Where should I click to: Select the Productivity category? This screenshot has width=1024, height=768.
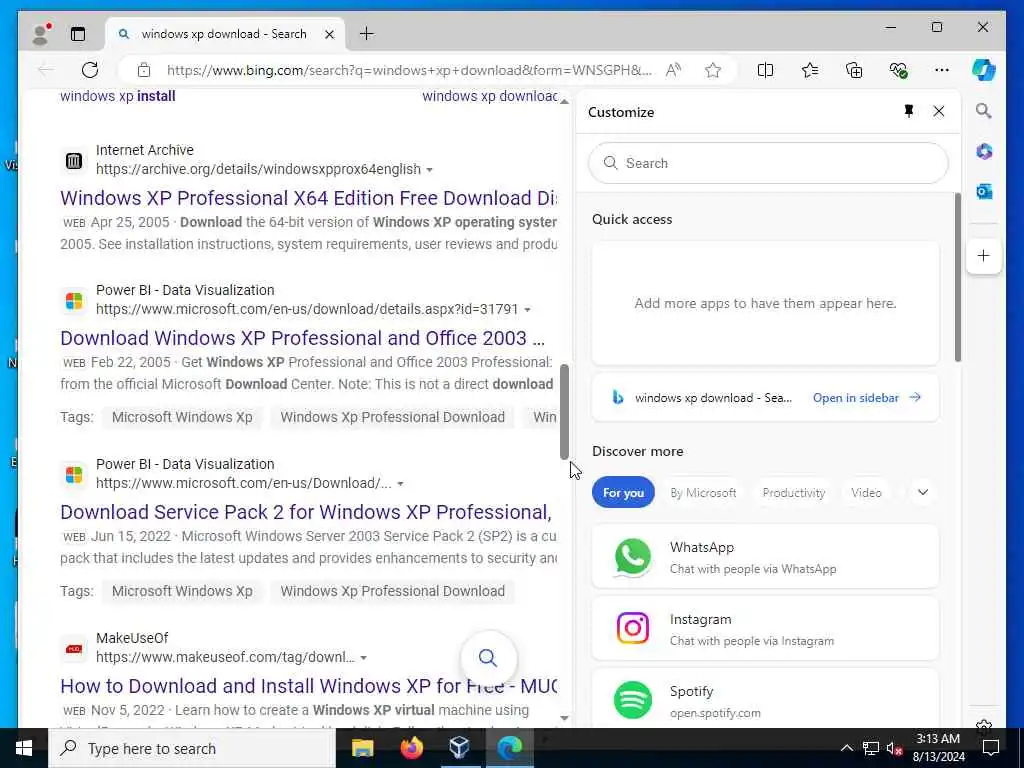pyautogui.click(x=793, y=492)
